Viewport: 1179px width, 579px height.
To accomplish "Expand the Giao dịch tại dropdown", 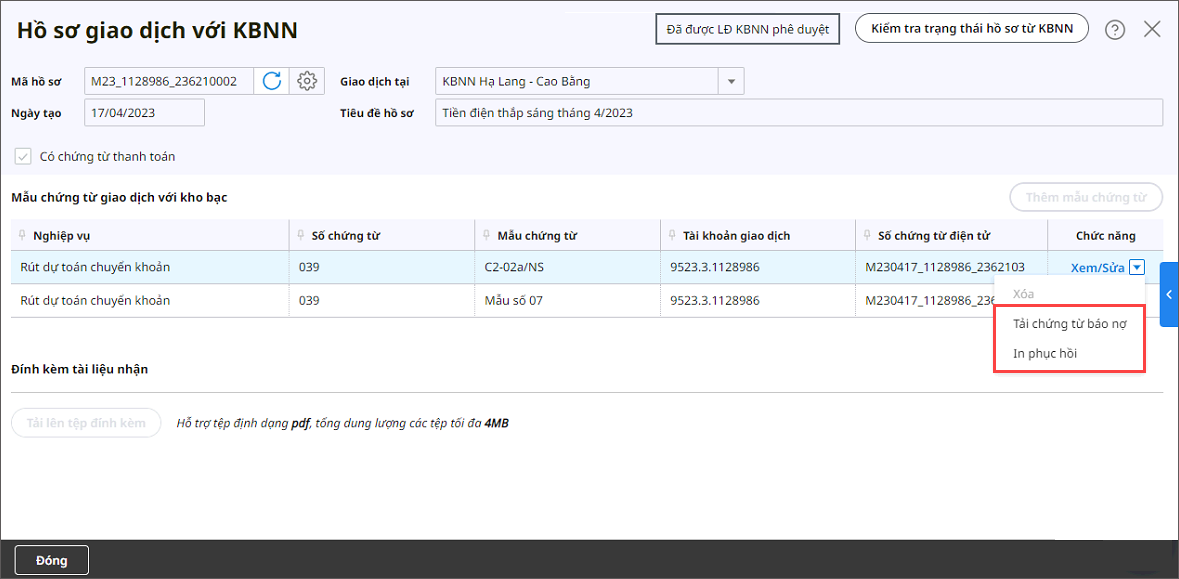I will point(730,82).
